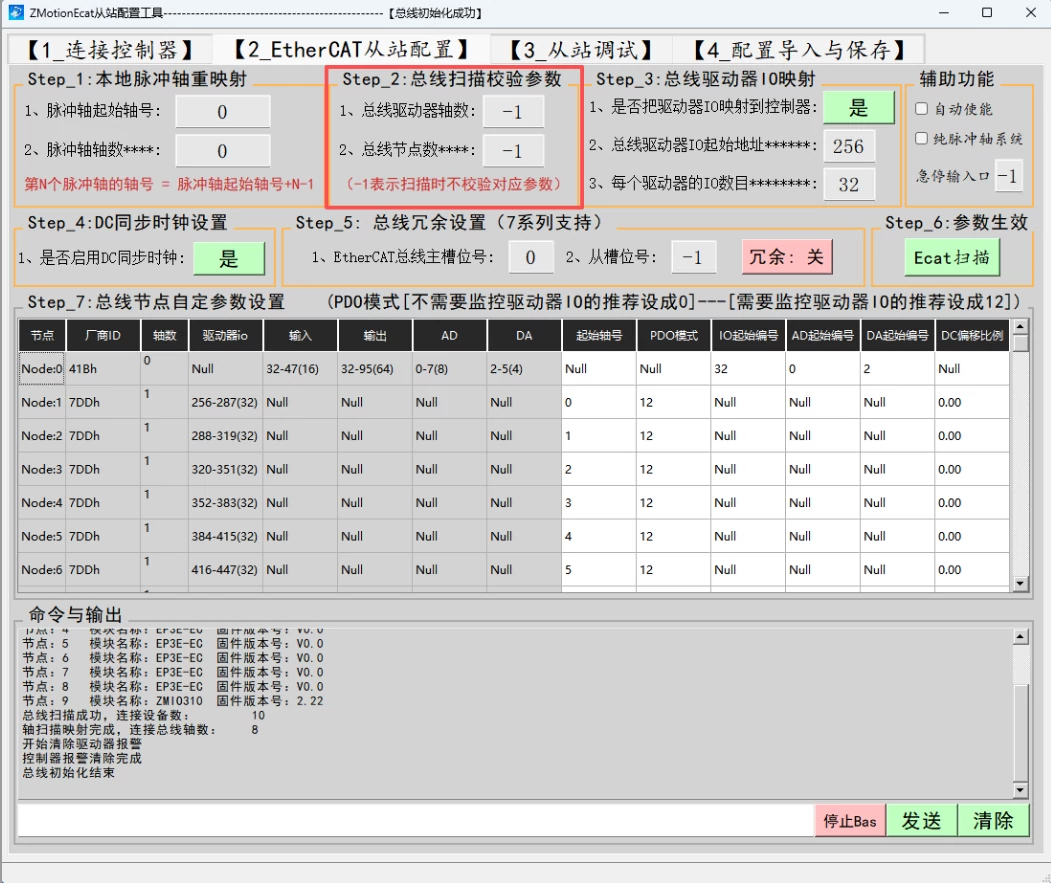Check the 纯脉冲轴系统 option
Viewport: 1051px width, 883px height.
(922, 138)
